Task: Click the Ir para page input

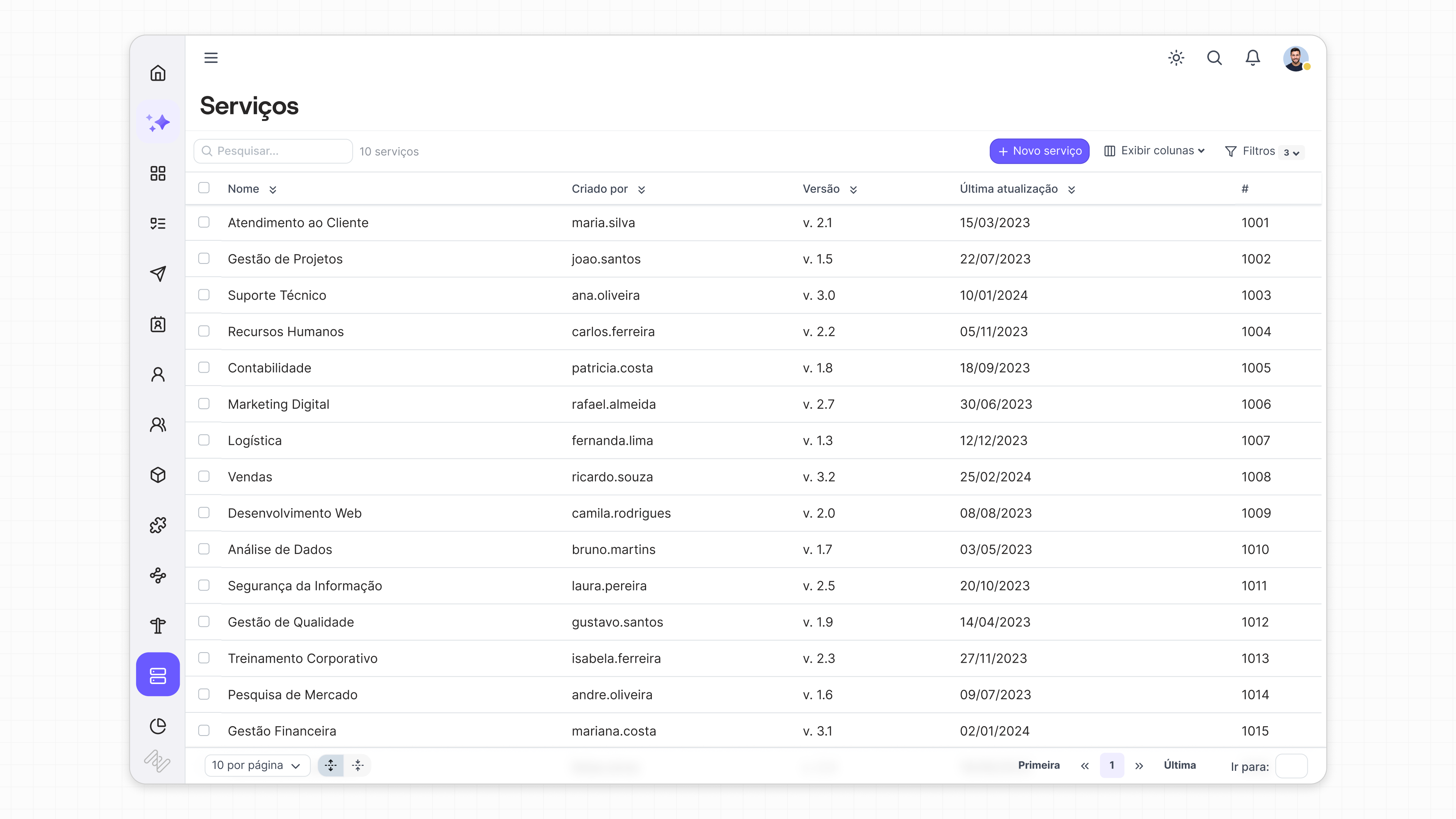Action: 1291,766
